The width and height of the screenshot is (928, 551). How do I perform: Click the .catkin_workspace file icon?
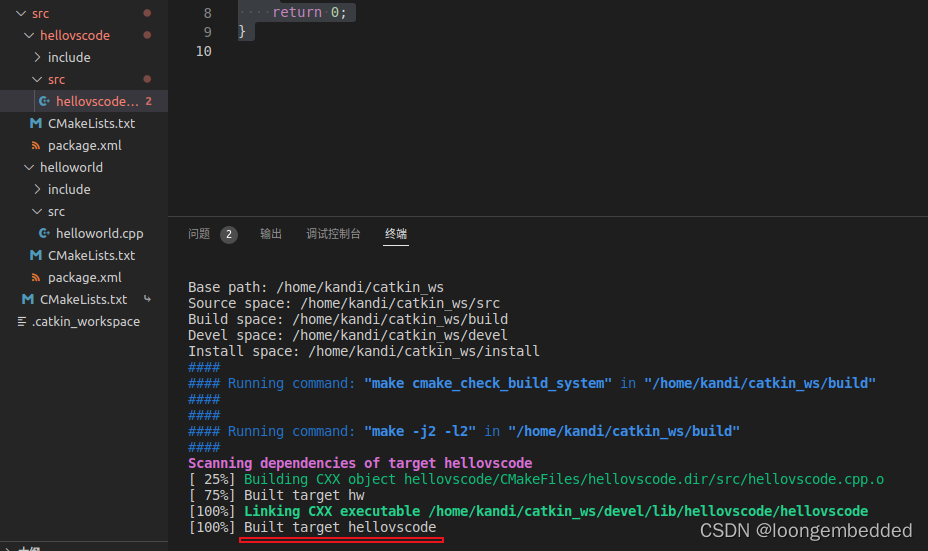tap(22, 321)
